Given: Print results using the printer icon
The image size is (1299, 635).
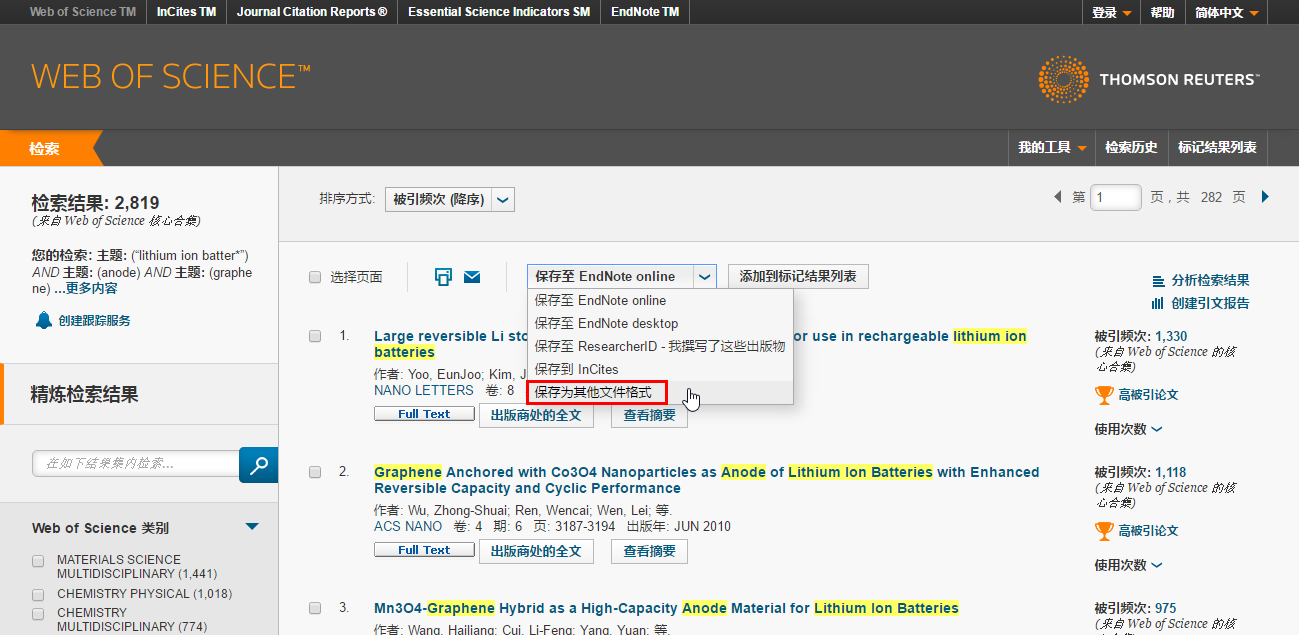Looking at the screenshot, I should pyautogui.click(x=443, y=277).
